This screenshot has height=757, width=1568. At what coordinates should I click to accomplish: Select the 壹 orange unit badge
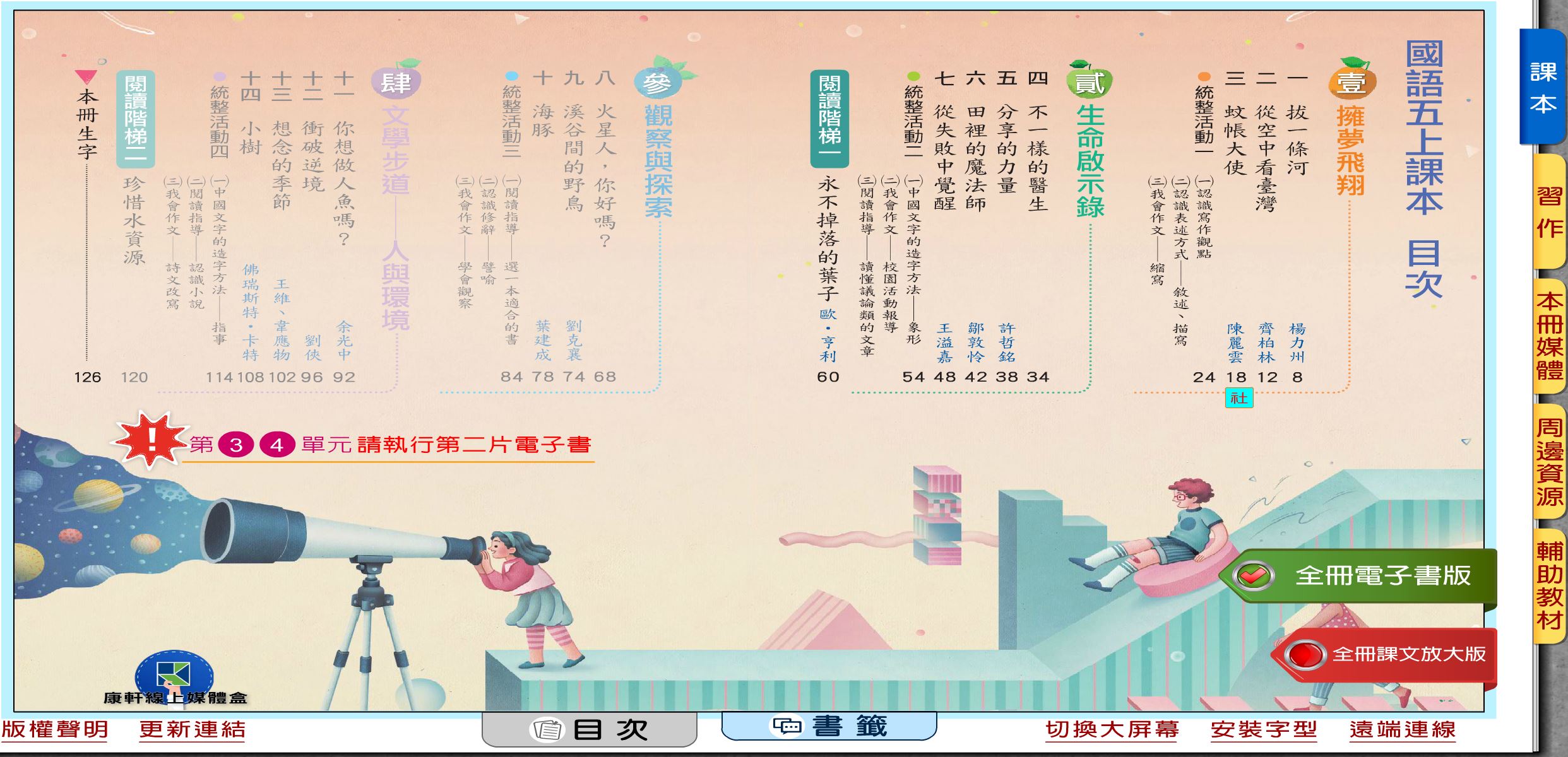pos(1351,80)
